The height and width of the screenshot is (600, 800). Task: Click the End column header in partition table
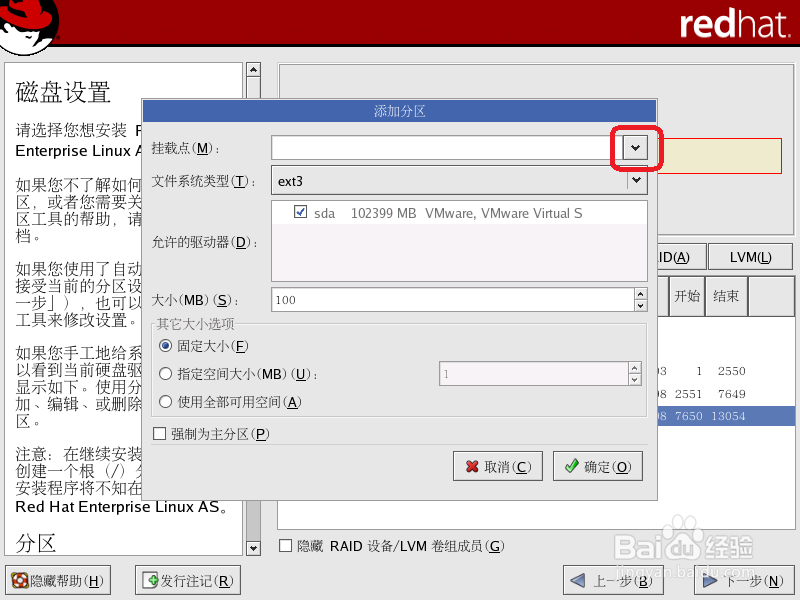726,296
